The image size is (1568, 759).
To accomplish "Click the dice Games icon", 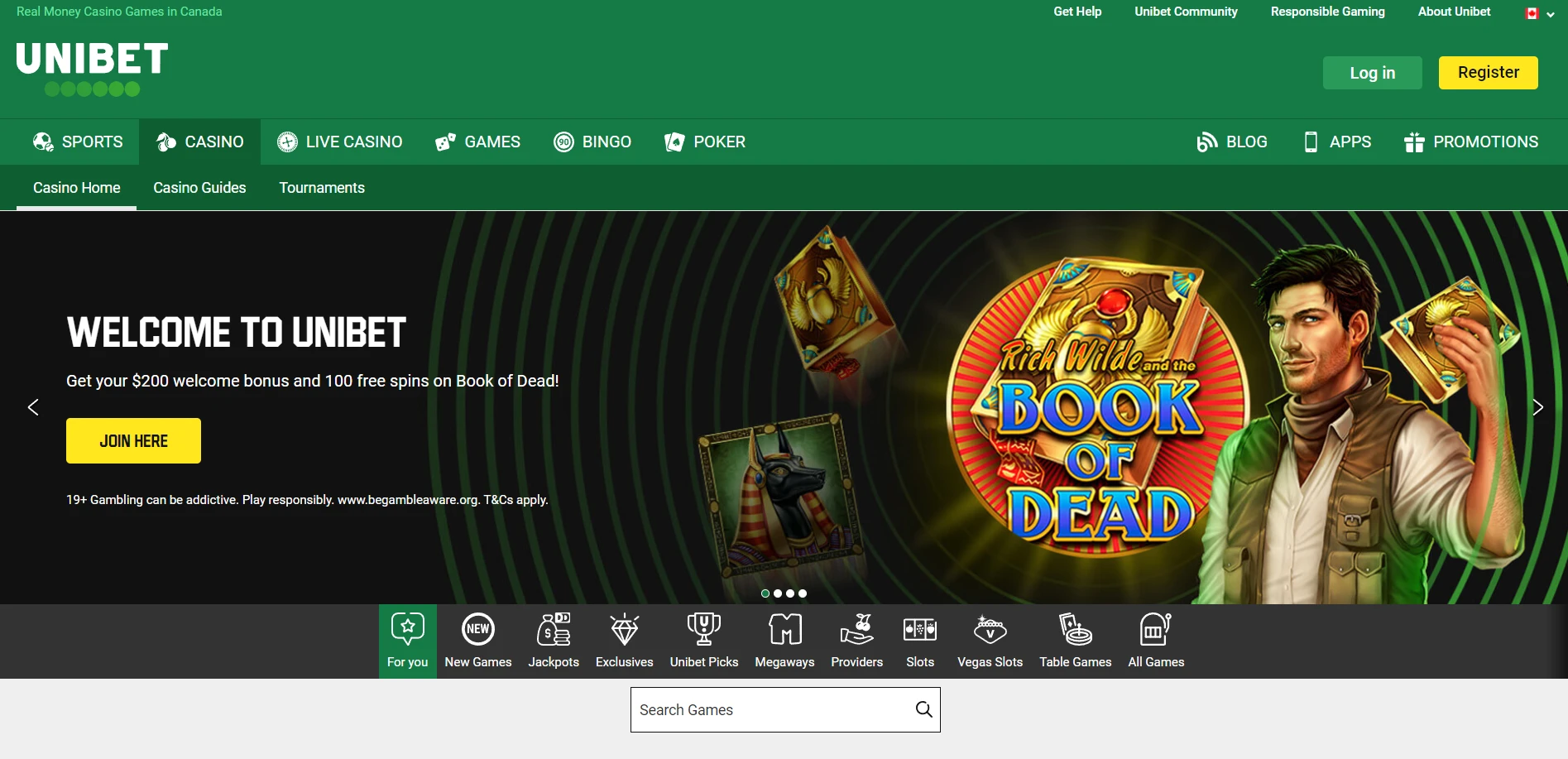I will (445, 142).
